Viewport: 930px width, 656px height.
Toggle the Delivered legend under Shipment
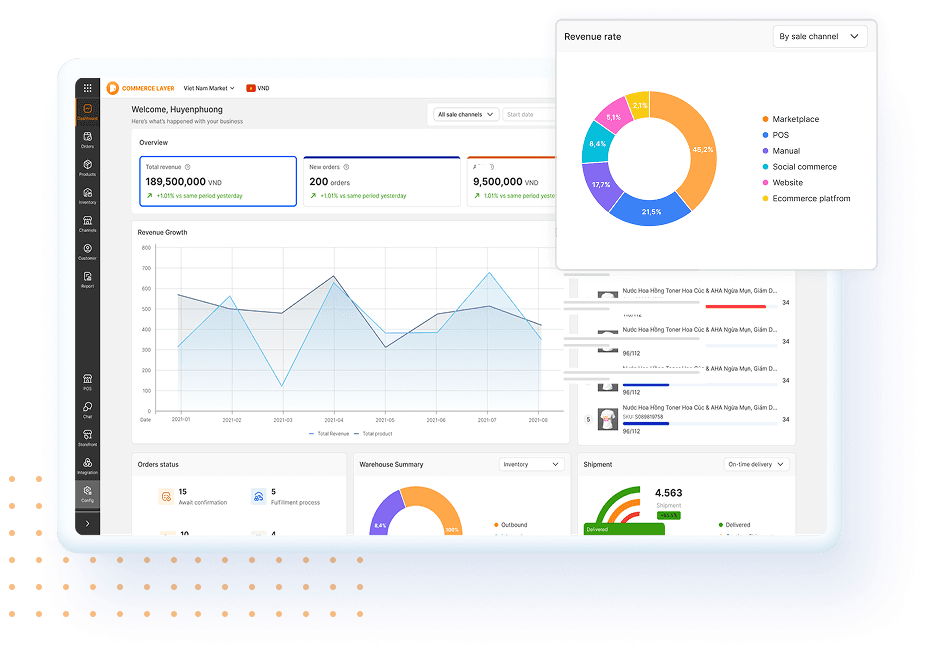pyautogui.click(x=737, y=523)
